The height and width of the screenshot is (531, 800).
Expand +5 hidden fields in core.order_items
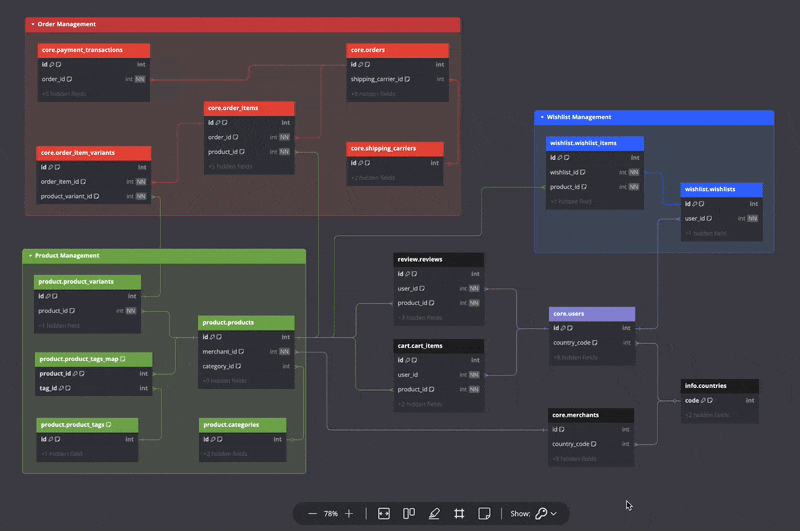pos(230,166)
